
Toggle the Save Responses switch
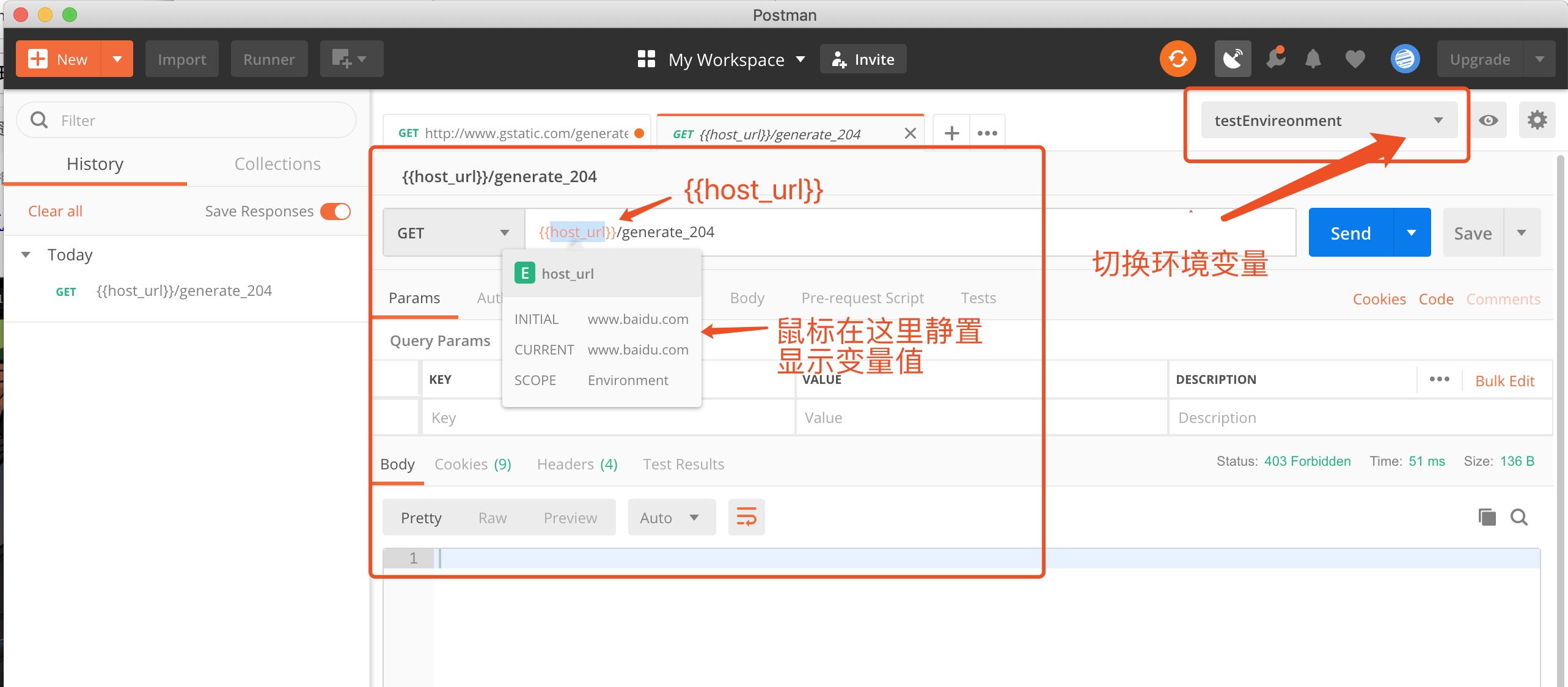pyautogui.click(x=335, y=211)
